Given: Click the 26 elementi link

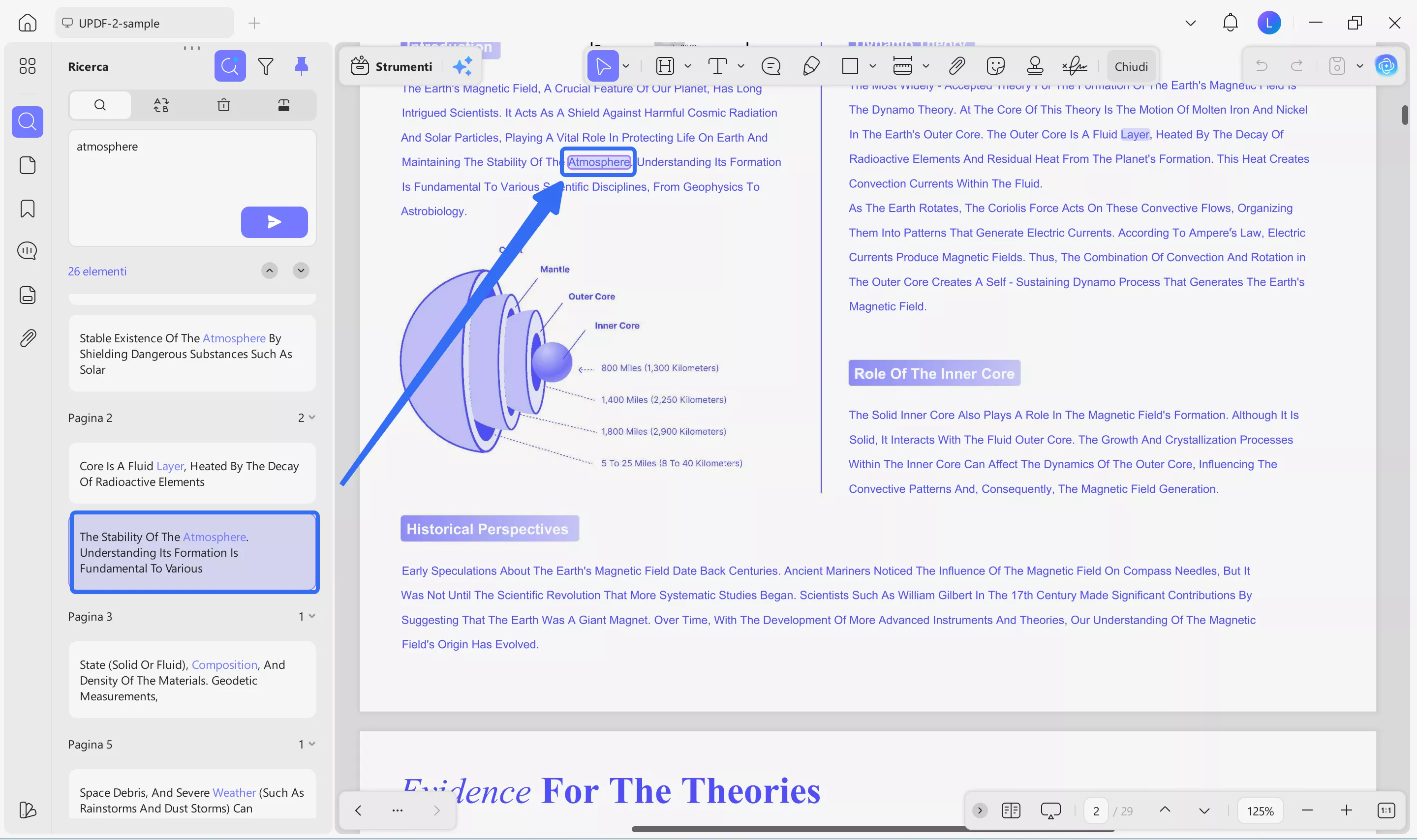Looking at the screenshot, I should pos(97,271).
